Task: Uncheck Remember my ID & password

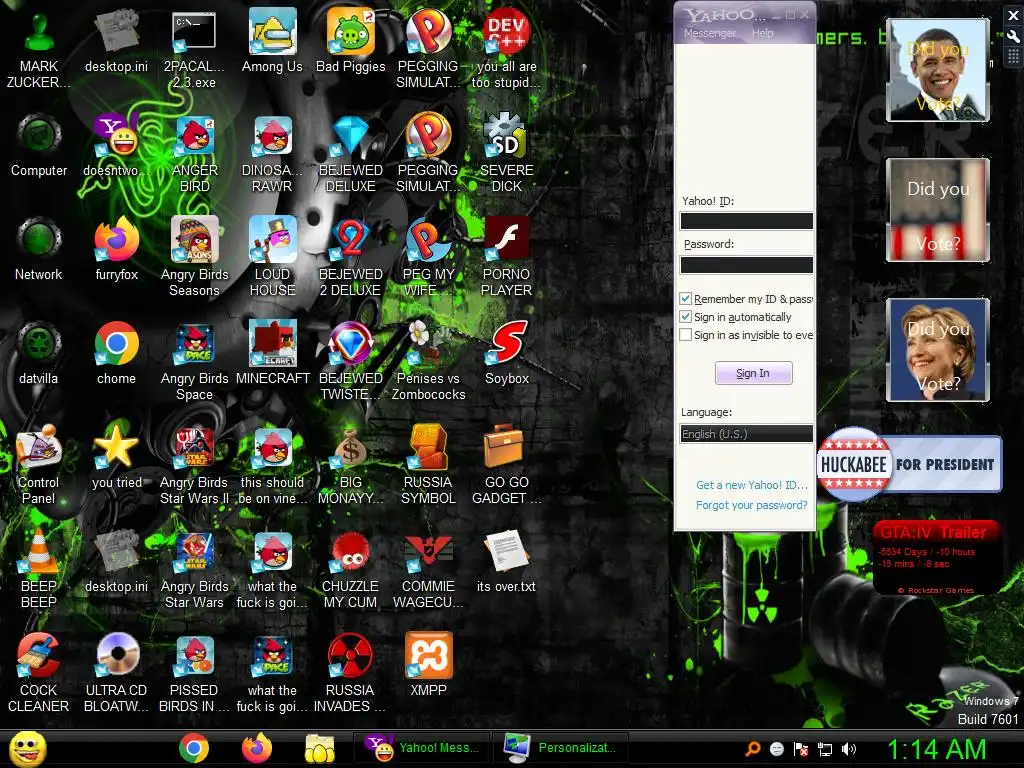Action: [686, 298]
